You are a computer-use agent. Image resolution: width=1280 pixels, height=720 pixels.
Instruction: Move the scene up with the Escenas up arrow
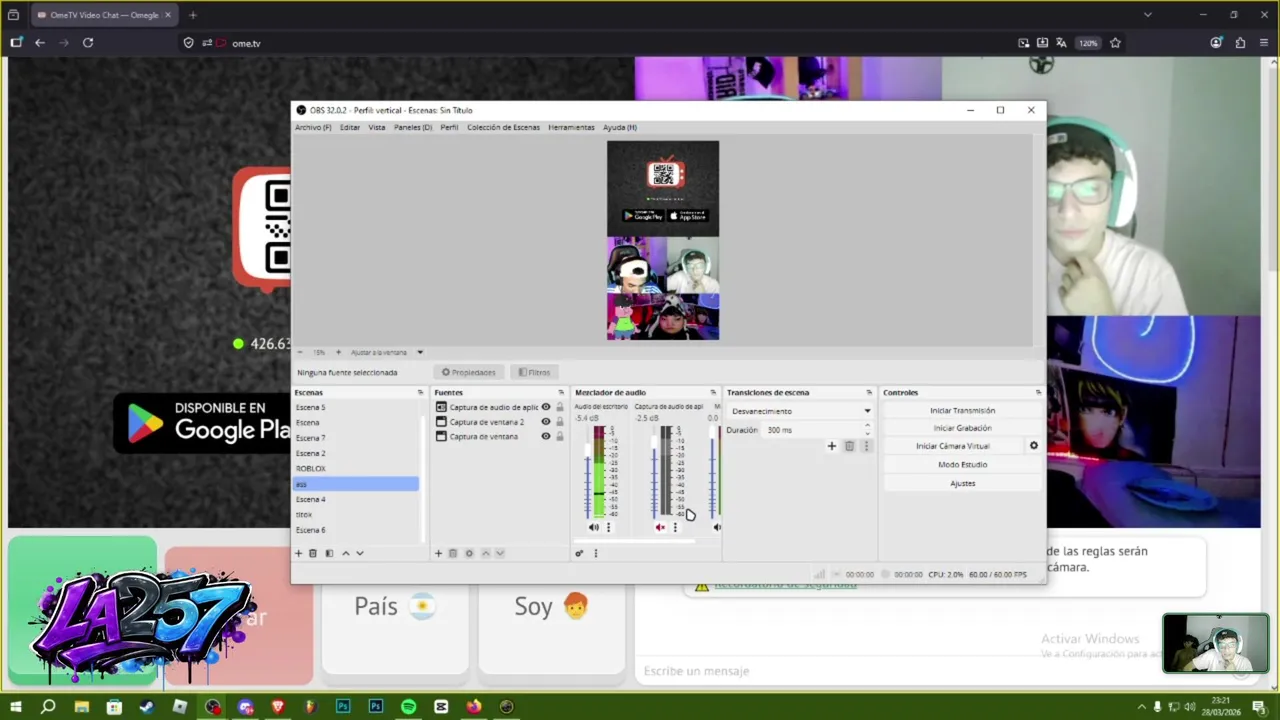pos(346,553)
